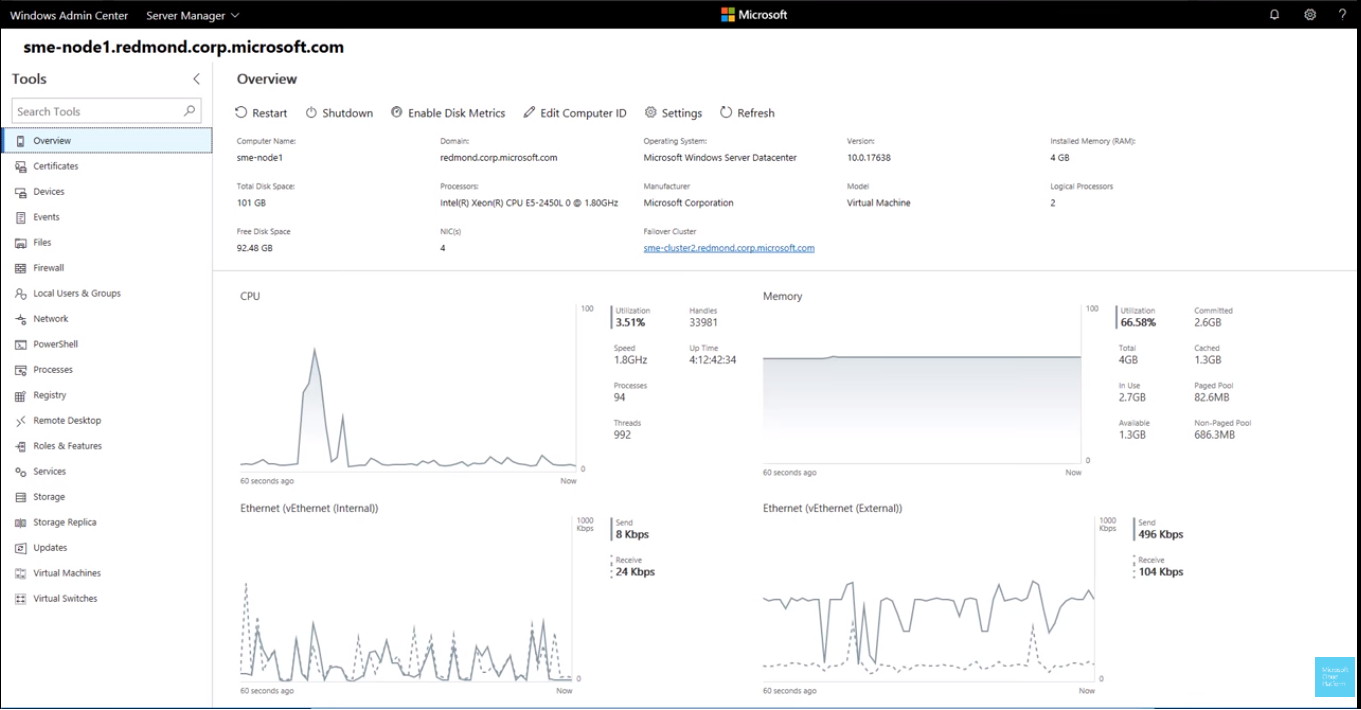Click the Paged Pool value 82.6MB
Viewport: 1361px width, 710px height.
[x=1212, y=398]
